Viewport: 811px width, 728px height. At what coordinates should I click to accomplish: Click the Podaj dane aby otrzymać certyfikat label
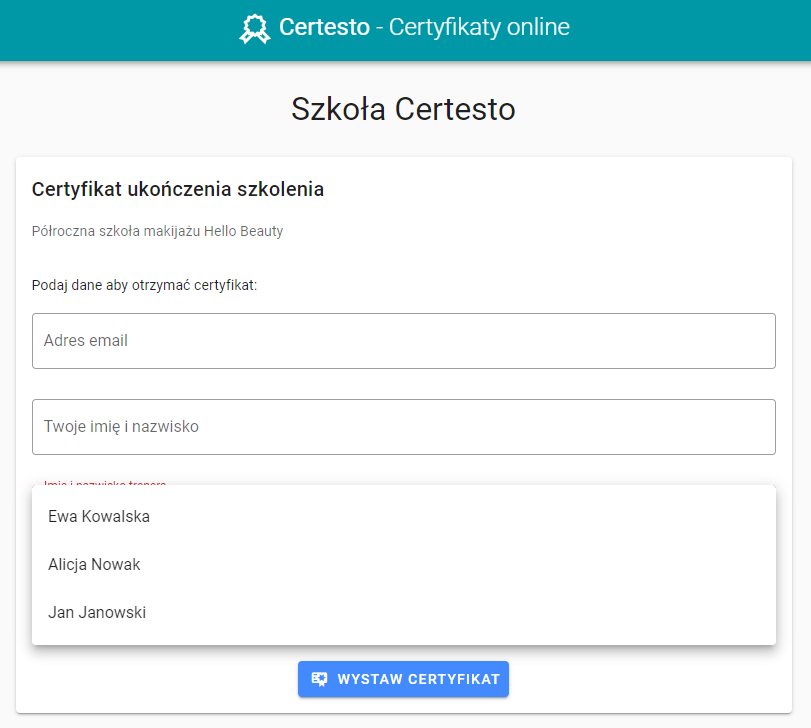point(144,285)
